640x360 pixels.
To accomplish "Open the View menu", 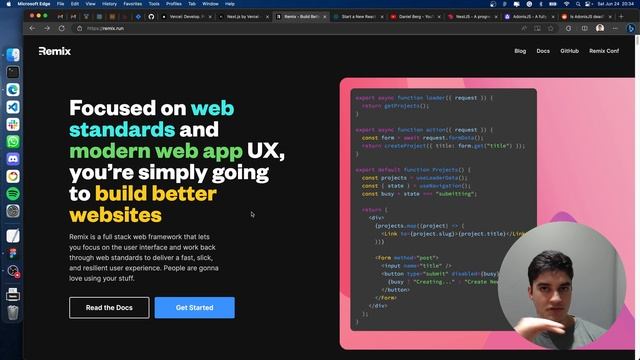I will [x=90, y=4].
